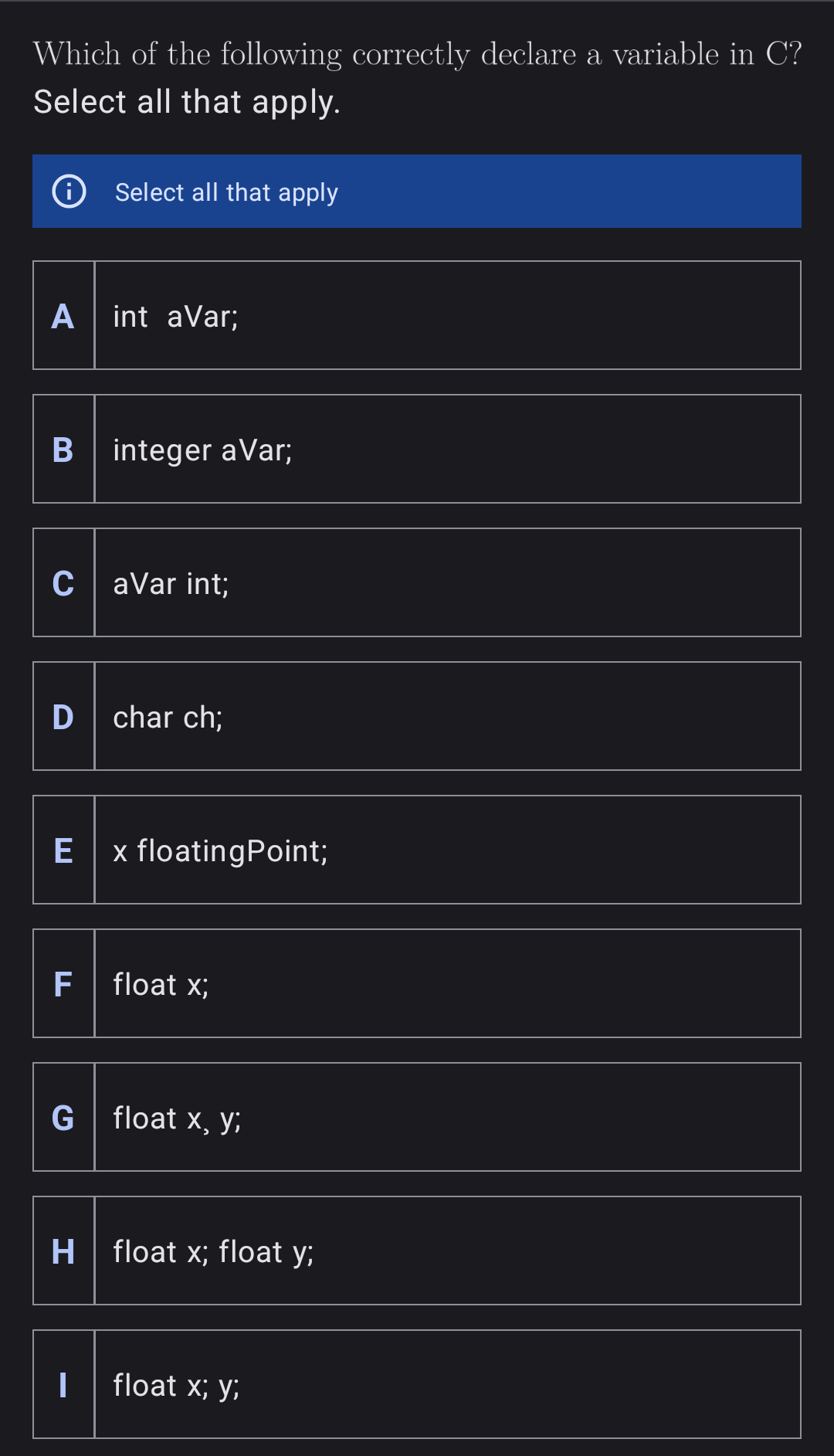
Task: Select answer option F "float x;"
Action: click(417, 983)
